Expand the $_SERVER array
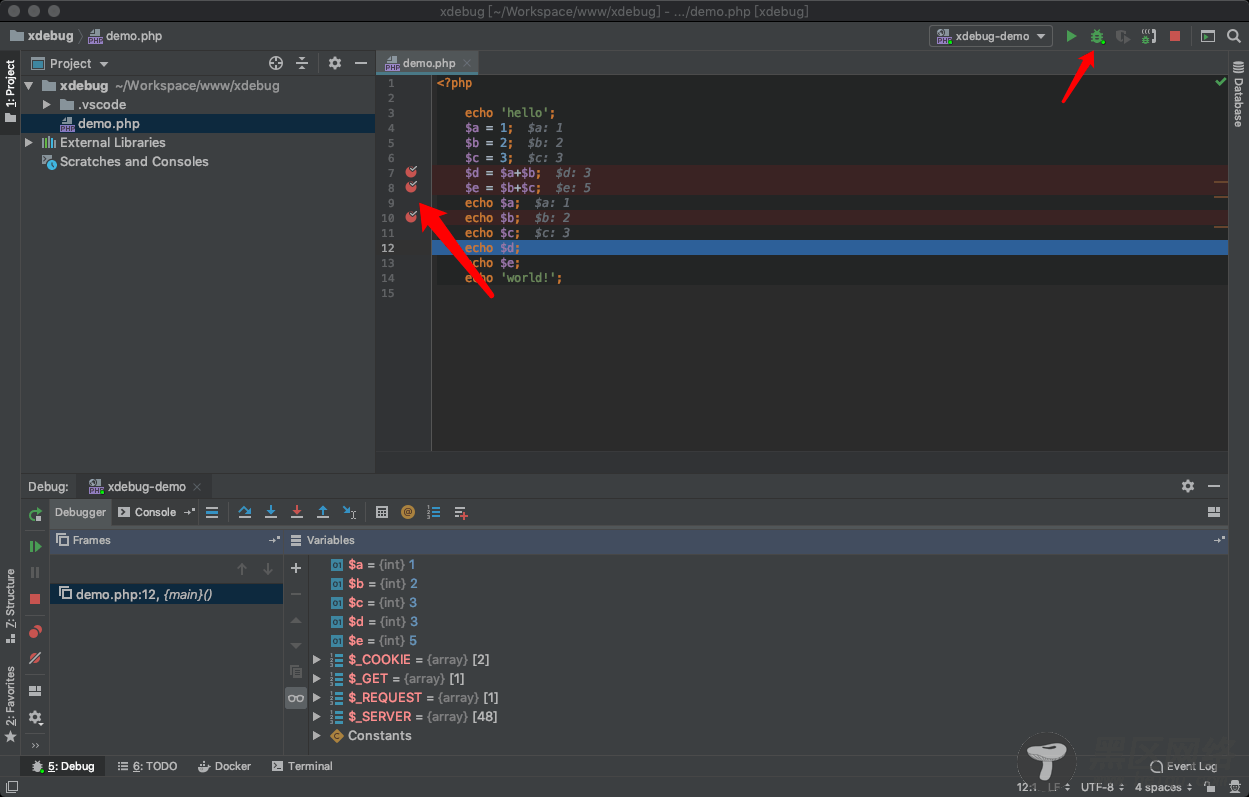Viewport: 1249px width, 797px height. (317, 717)
